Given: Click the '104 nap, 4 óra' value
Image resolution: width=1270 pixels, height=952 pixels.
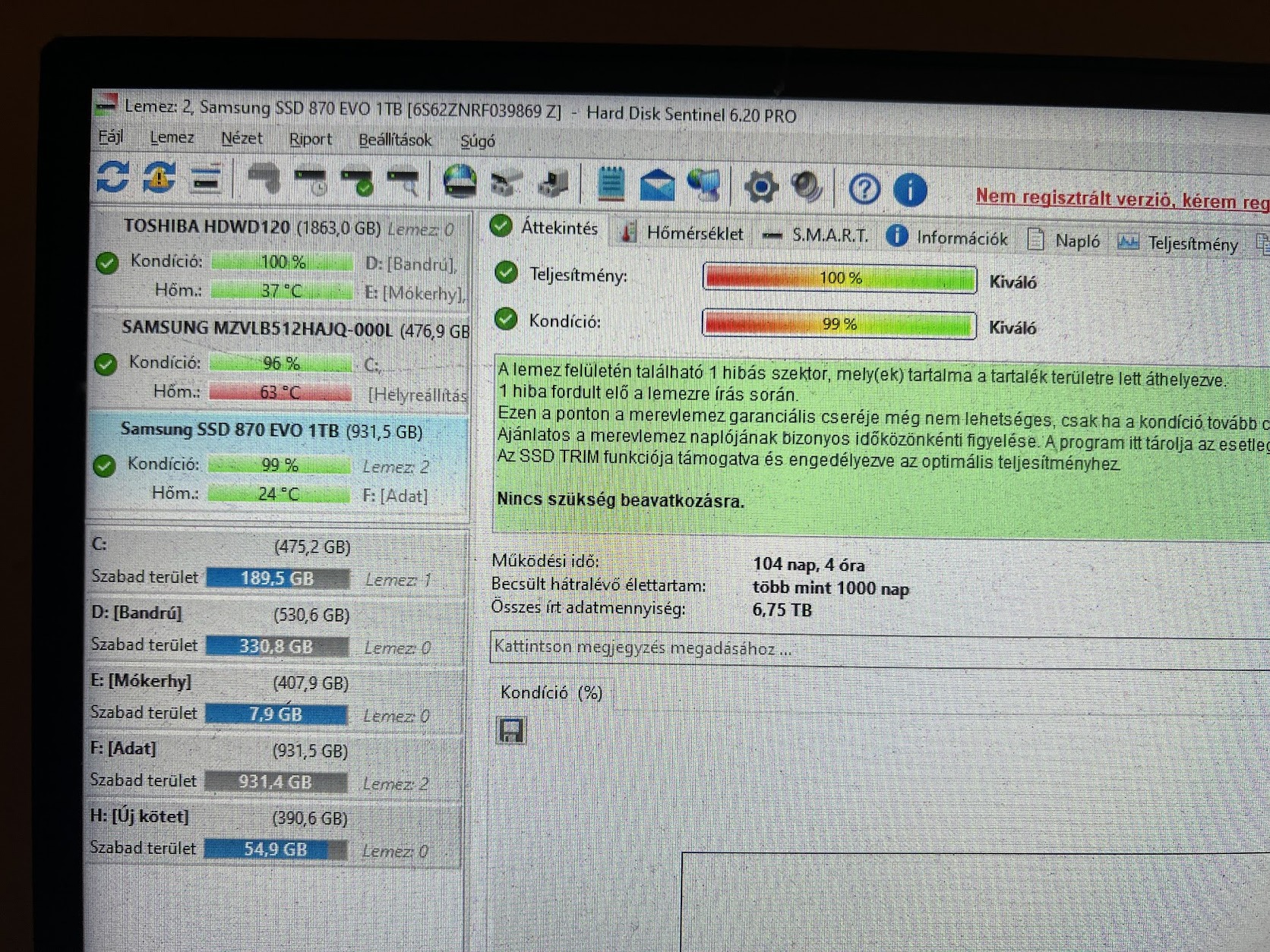Looking at the screenshot, I should point(808,564).
